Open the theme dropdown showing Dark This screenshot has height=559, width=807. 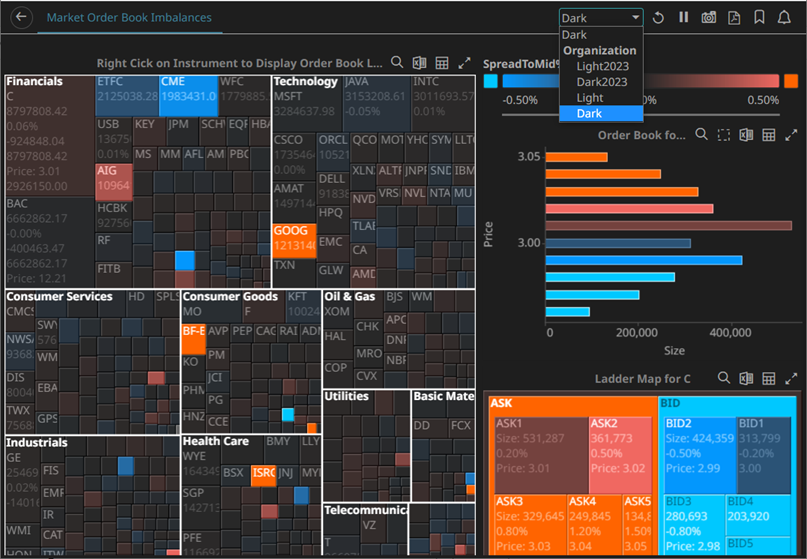[601, 18]
